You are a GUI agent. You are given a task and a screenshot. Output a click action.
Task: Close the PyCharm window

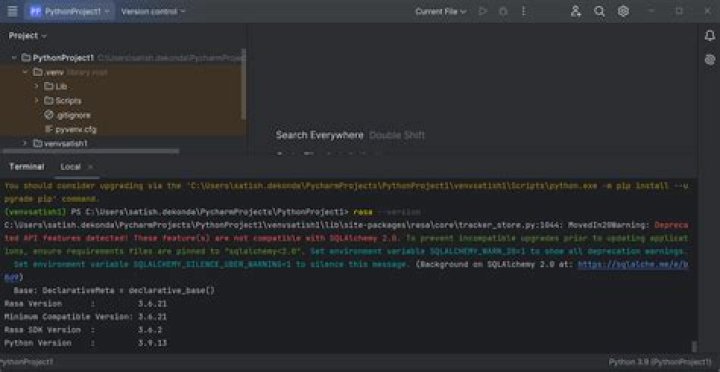point(708,11)
